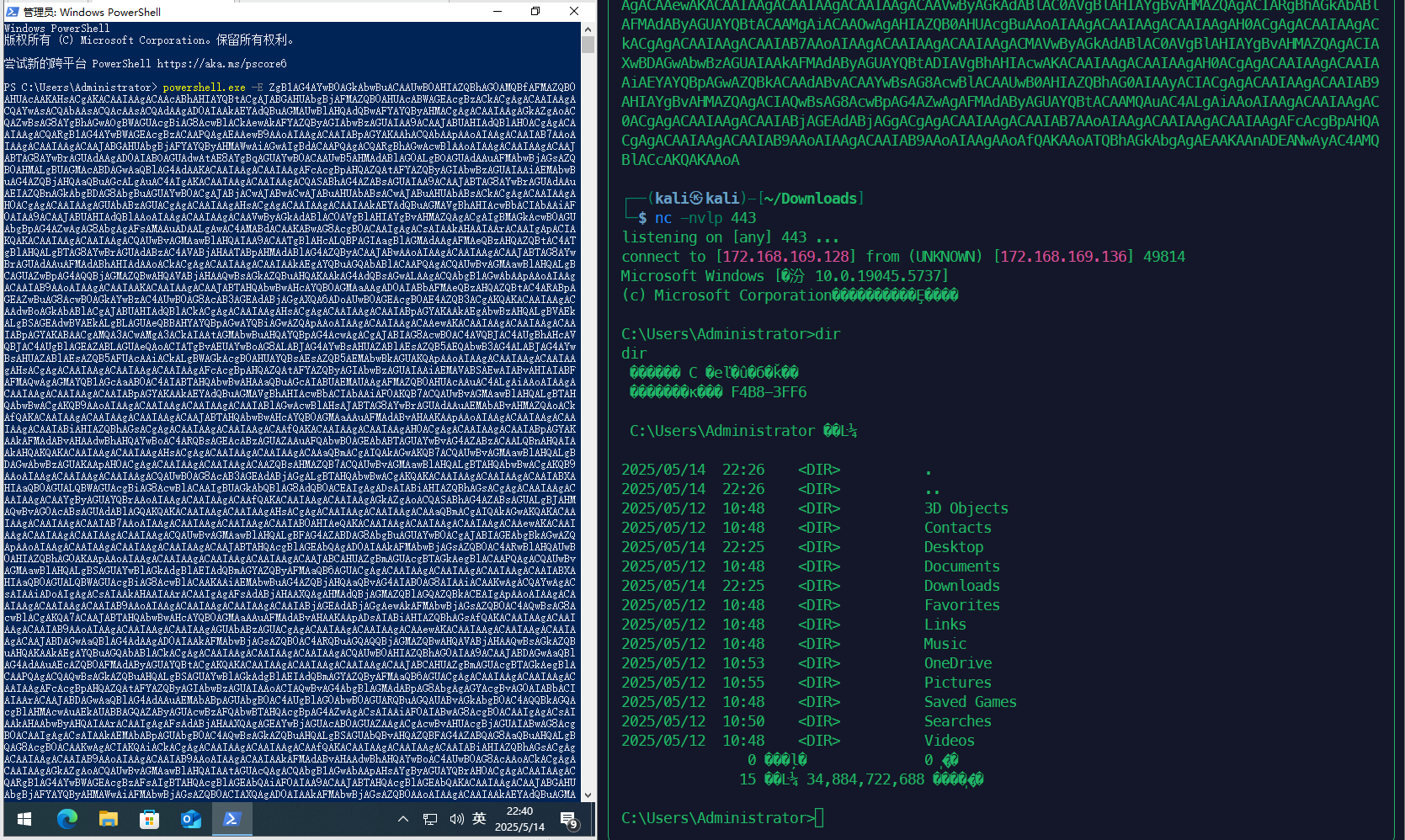Screen dimensions: 1405x840
Task: Show hidden tray icons chevron
Action: 403,819
